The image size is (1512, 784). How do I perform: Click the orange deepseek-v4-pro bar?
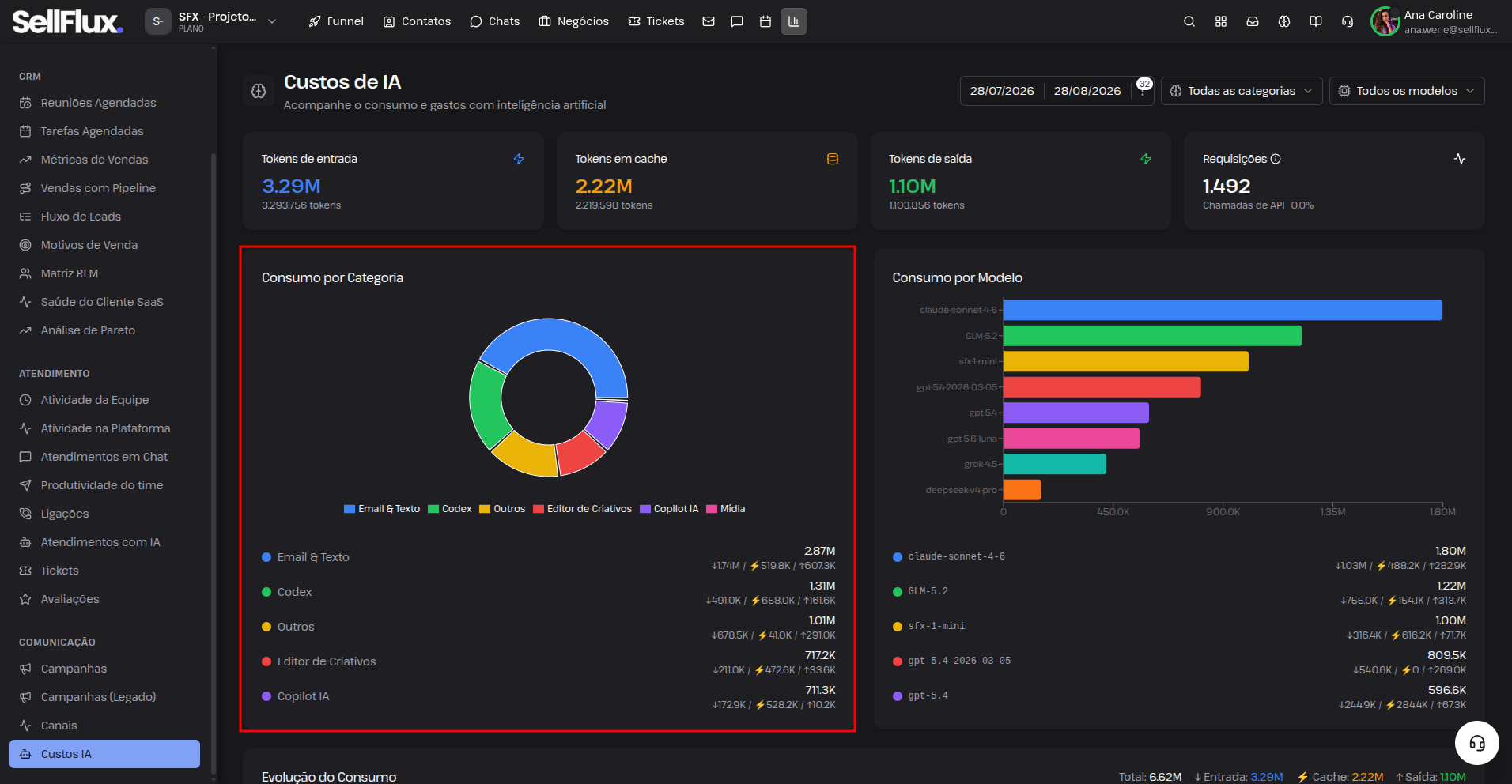click(x=1022, y=490)
